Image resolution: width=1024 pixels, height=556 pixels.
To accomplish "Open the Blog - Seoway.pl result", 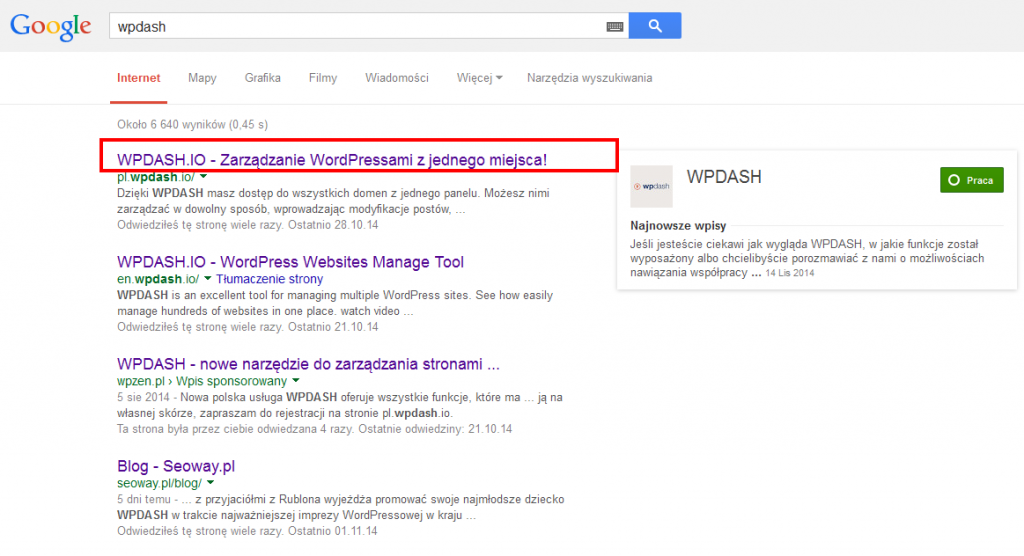I will tap(176, 466).
